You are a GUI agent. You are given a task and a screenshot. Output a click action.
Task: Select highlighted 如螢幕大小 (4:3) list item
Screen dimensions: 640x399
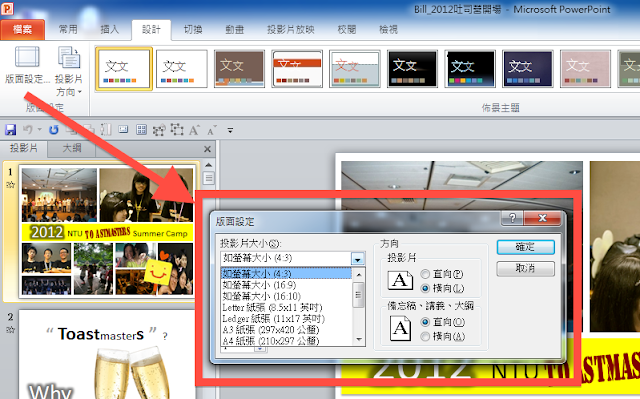click(x=286, y=273)
